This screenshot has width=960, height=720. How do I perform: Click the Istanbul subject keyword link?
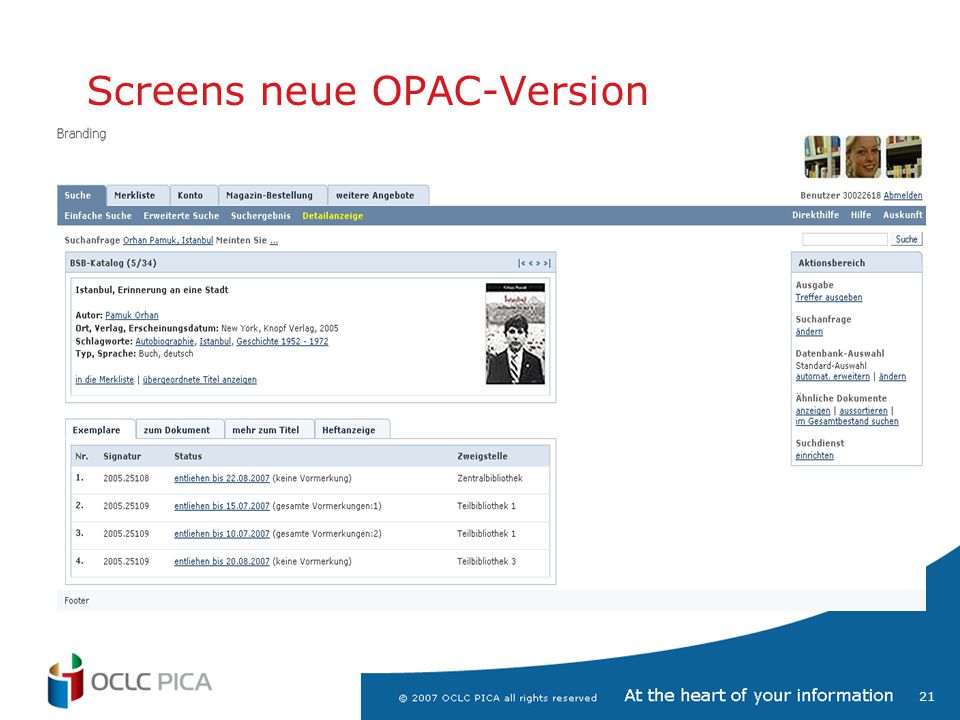click(216, 341)
